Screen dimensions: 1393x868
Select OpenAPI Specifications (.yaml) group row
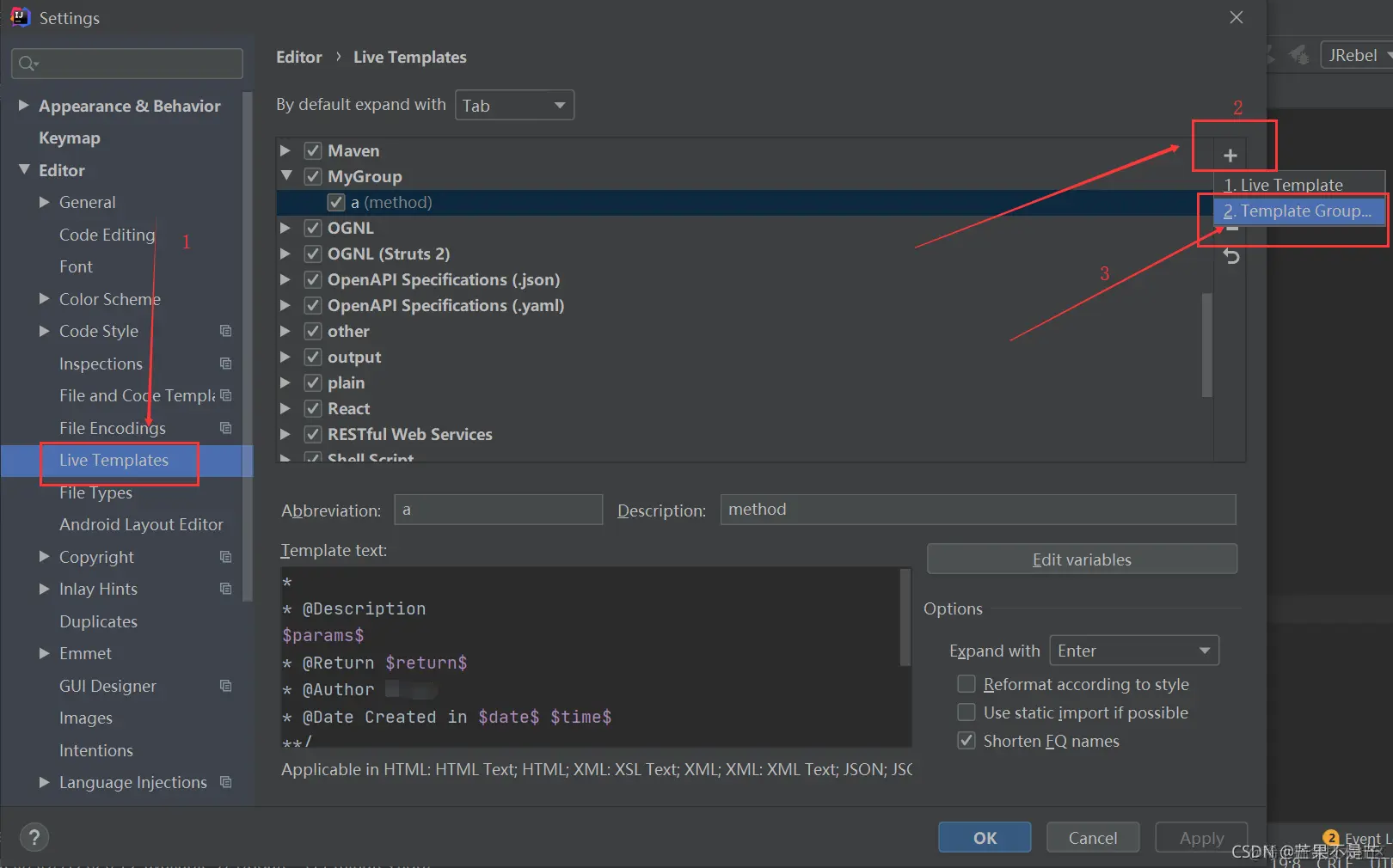coord(744,305)
